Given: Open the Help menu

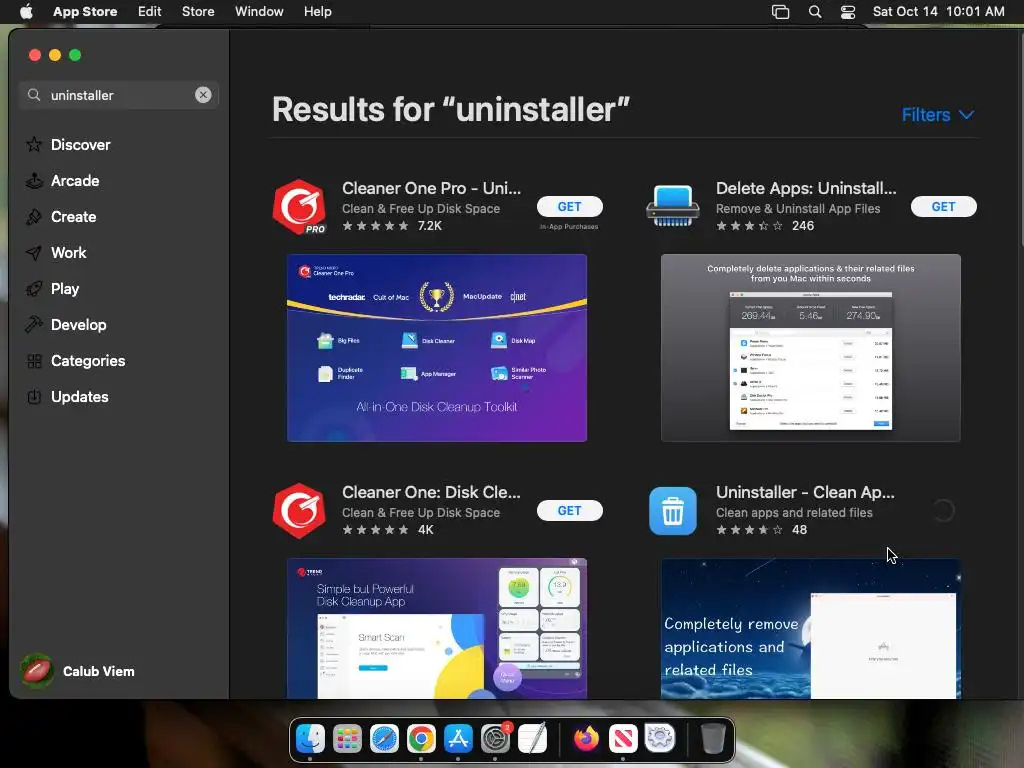Looking at the screenshot, I should pos(317,12).
